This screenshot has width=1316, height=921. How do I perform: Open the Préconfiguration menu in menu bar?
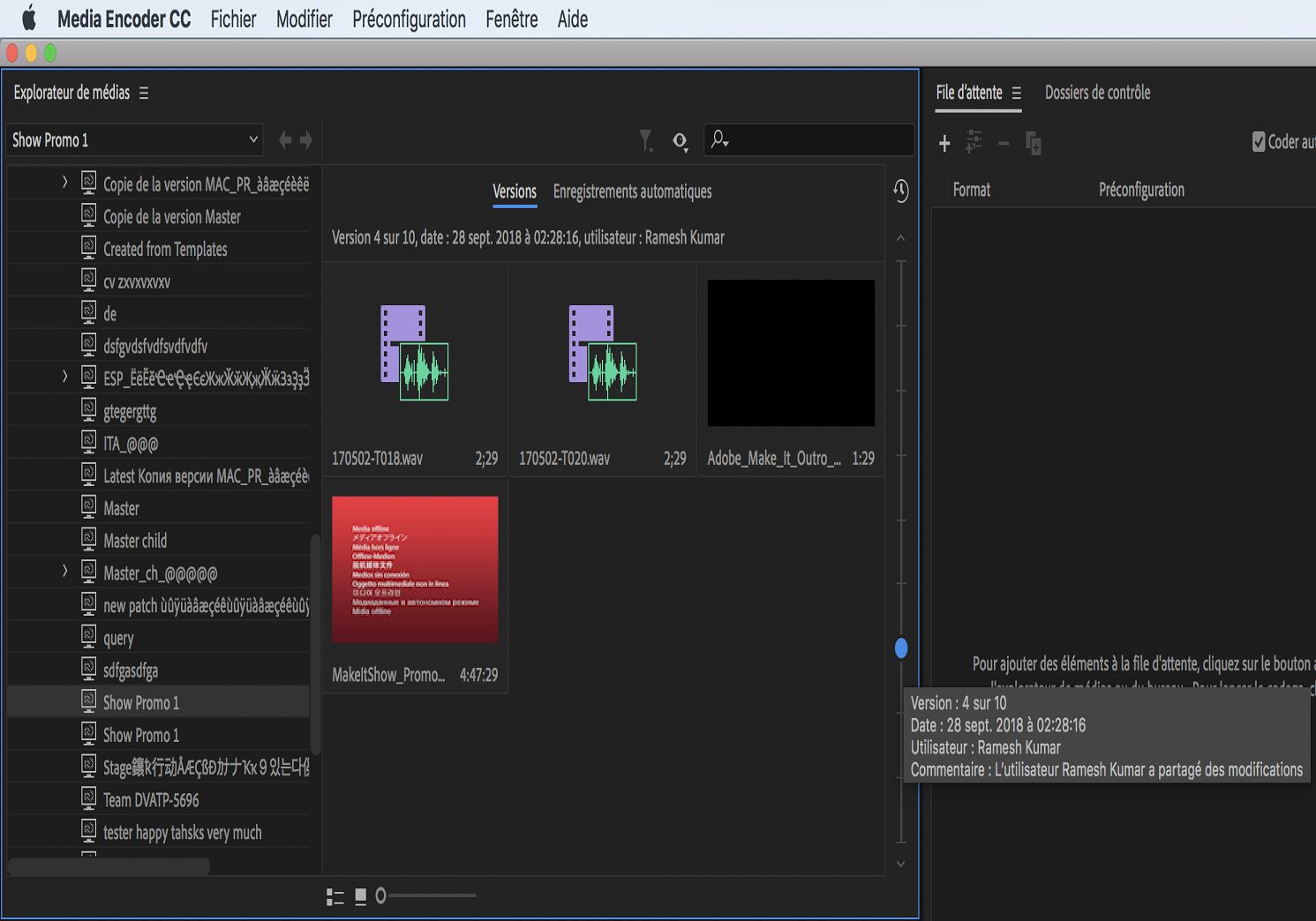coord(409,19)
